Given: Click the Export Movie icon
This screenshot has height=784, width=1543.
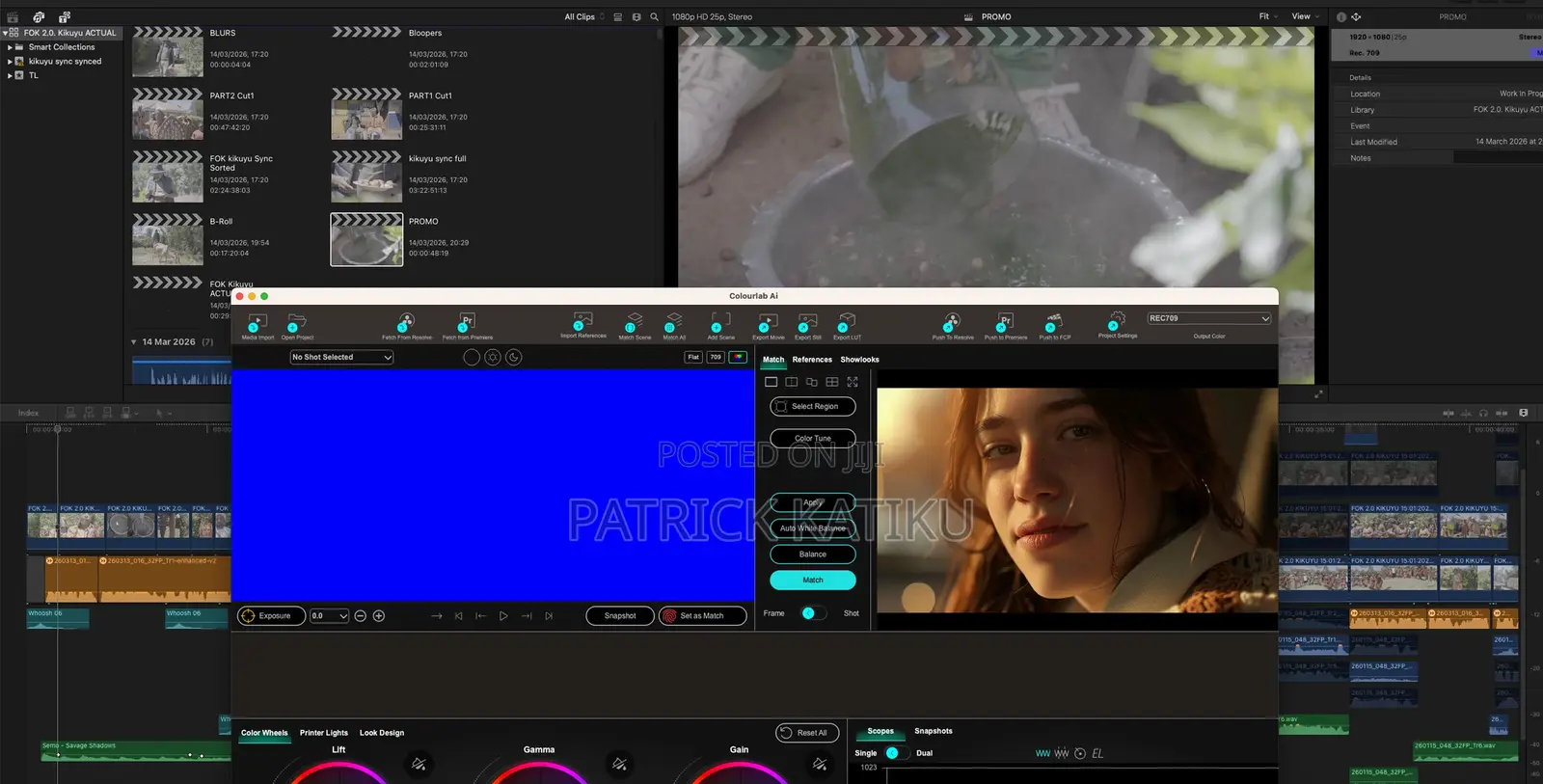Looking at the screenshot, I should click(769, 322).
